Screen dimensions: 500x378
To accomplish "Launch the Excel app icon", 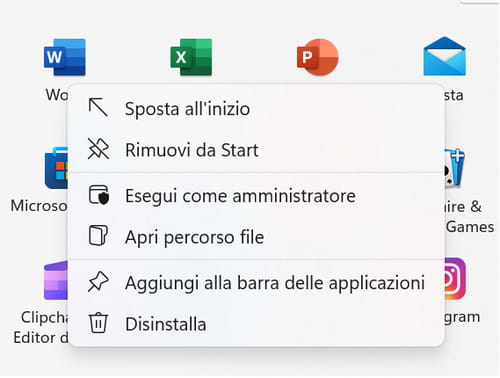I will 191,57.
